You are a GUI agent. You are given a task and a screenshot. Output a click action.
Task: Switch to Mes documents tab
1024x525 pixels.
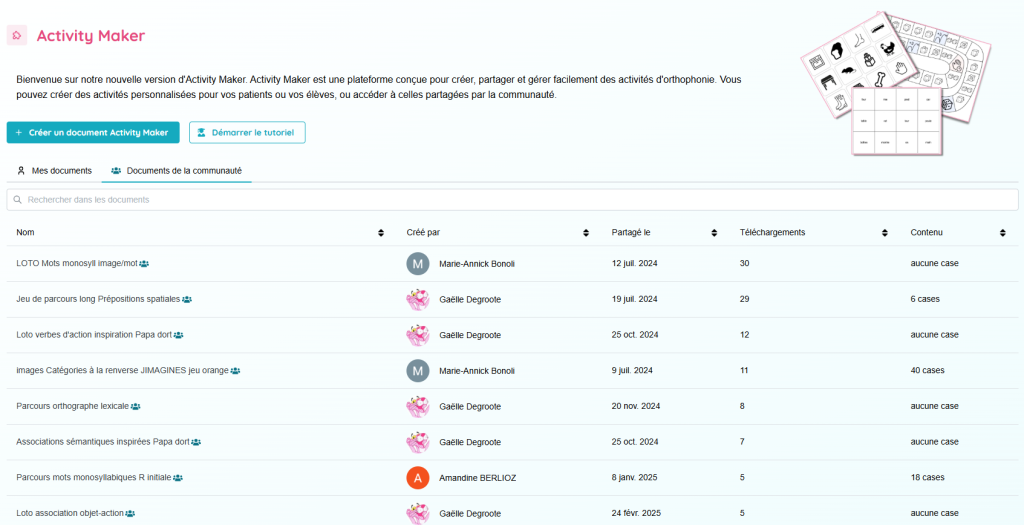tap(54, 171)
